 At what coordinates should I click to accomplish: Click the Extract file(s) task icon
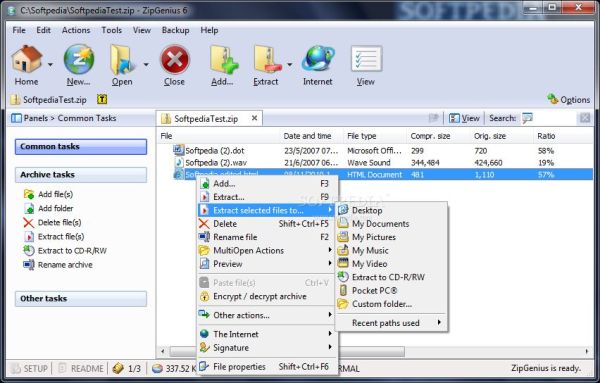(29, 237)
